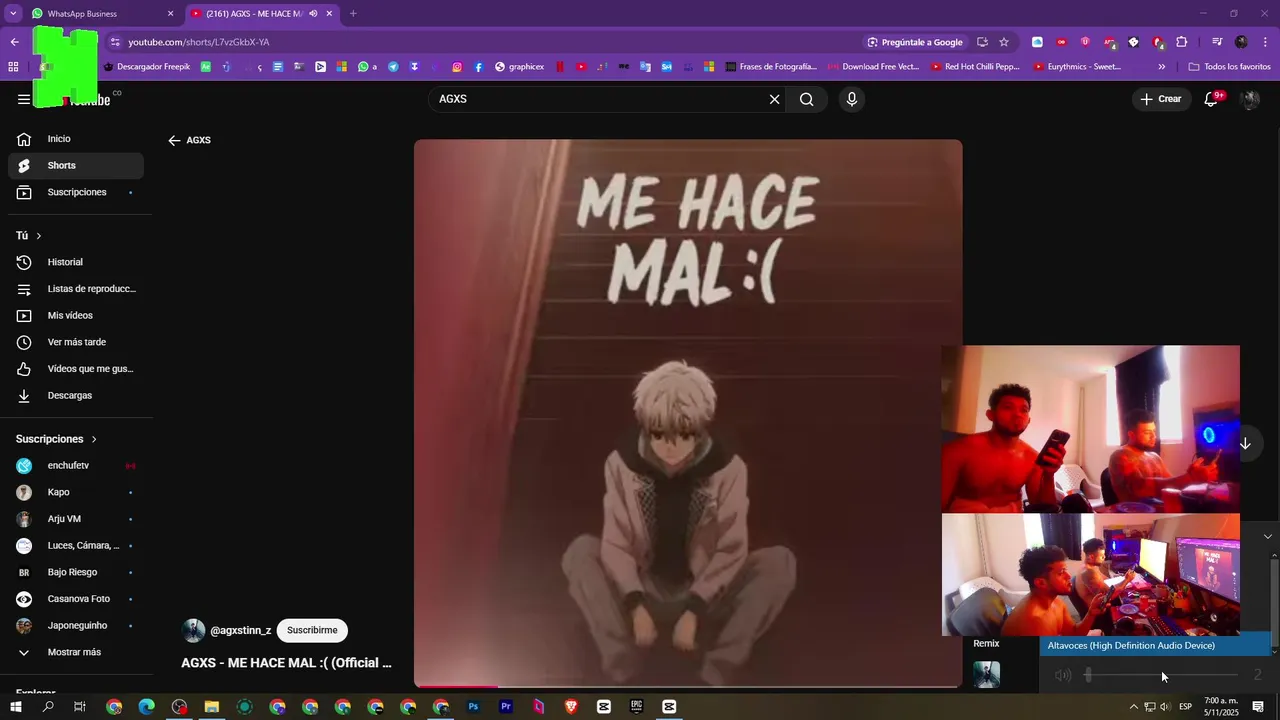Open the Instagram bookmark icon
Image resolution: width=1280 pixels, height=720 pixels.
(457, 67)
